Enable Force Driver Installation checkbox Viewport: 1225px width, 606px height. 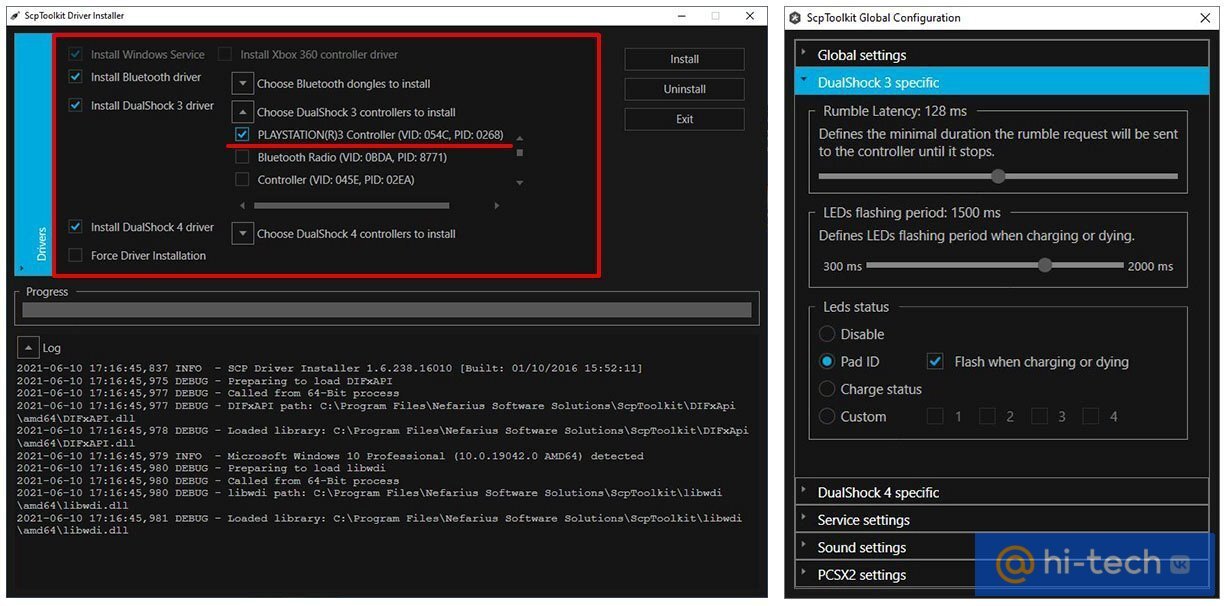pyautogui.click(x=75, y=255)
